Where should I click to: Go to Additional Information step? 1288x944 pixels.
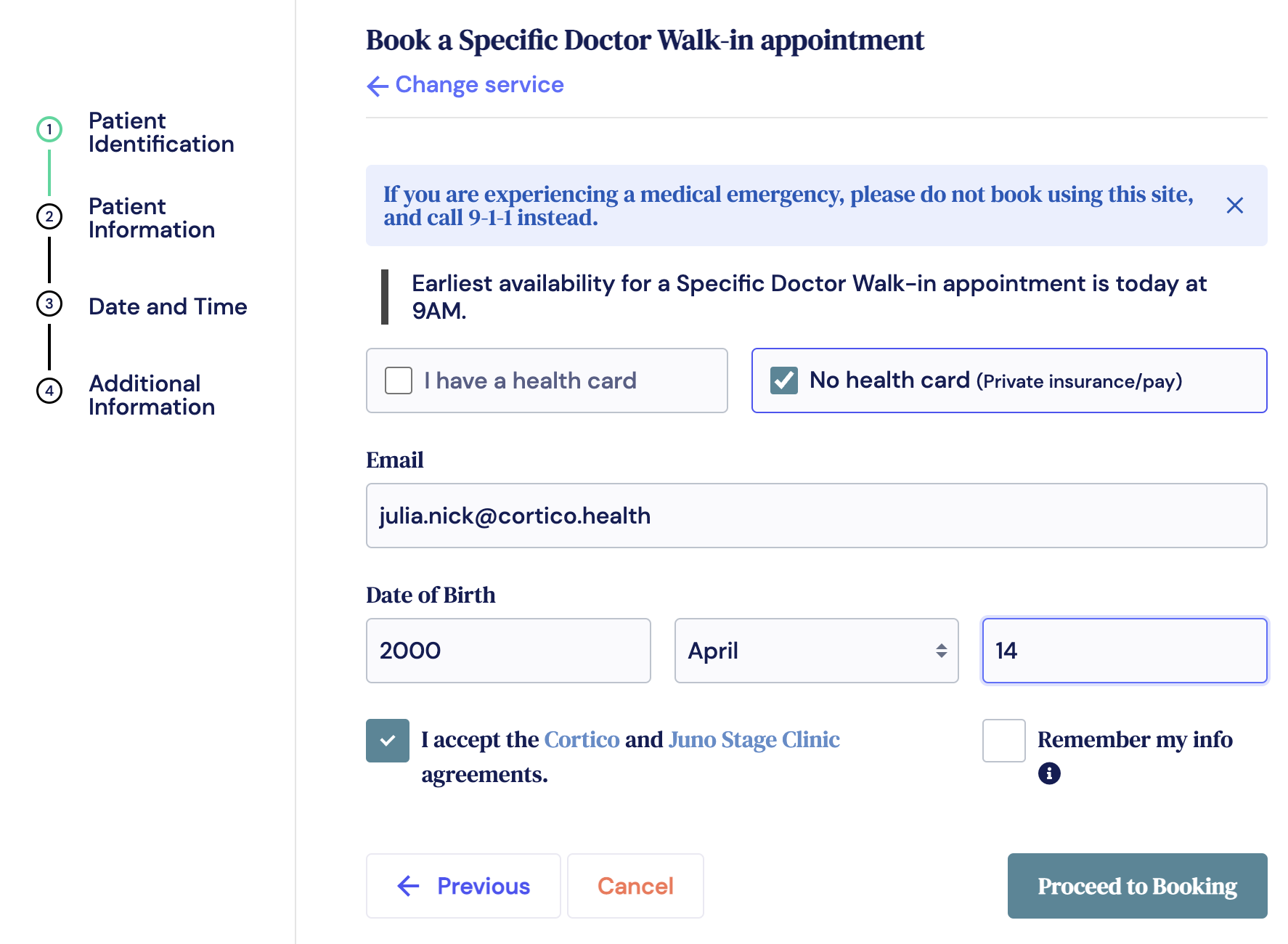(x=152, y=395)
